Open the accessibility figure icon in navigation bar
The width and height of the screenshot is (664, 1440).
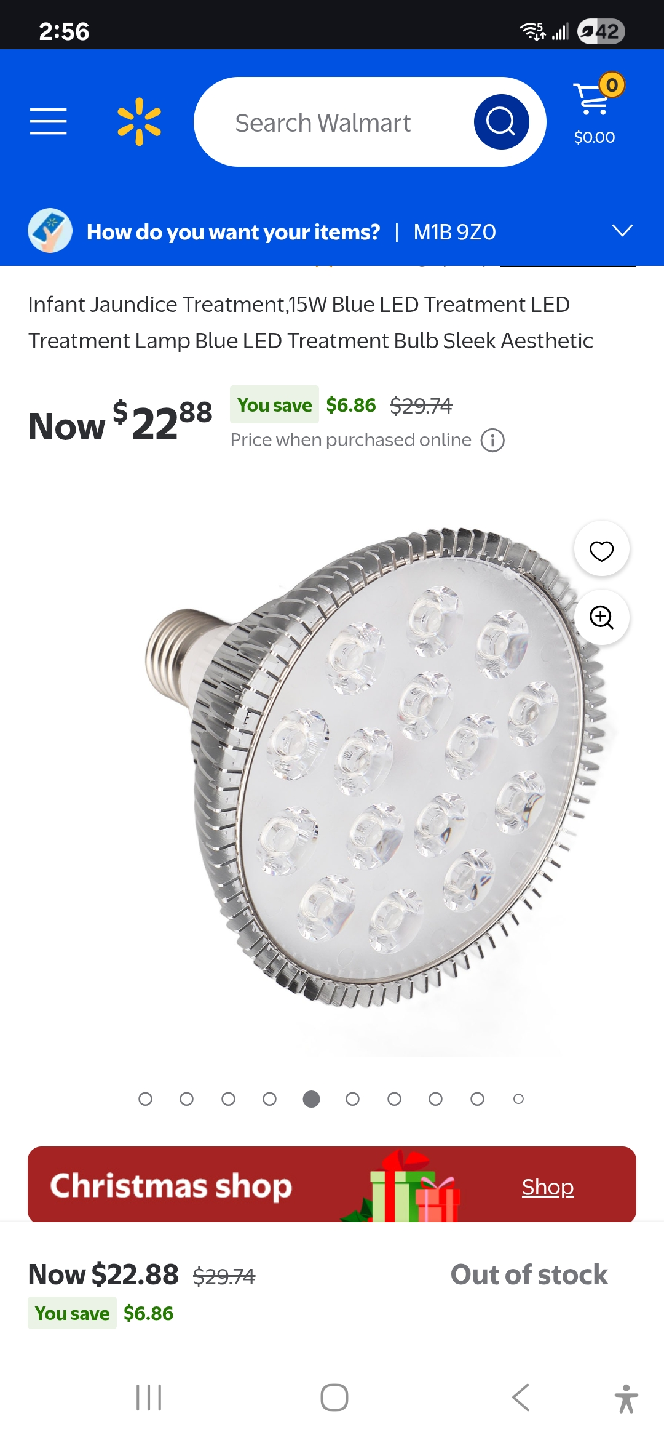(627, 1397)
